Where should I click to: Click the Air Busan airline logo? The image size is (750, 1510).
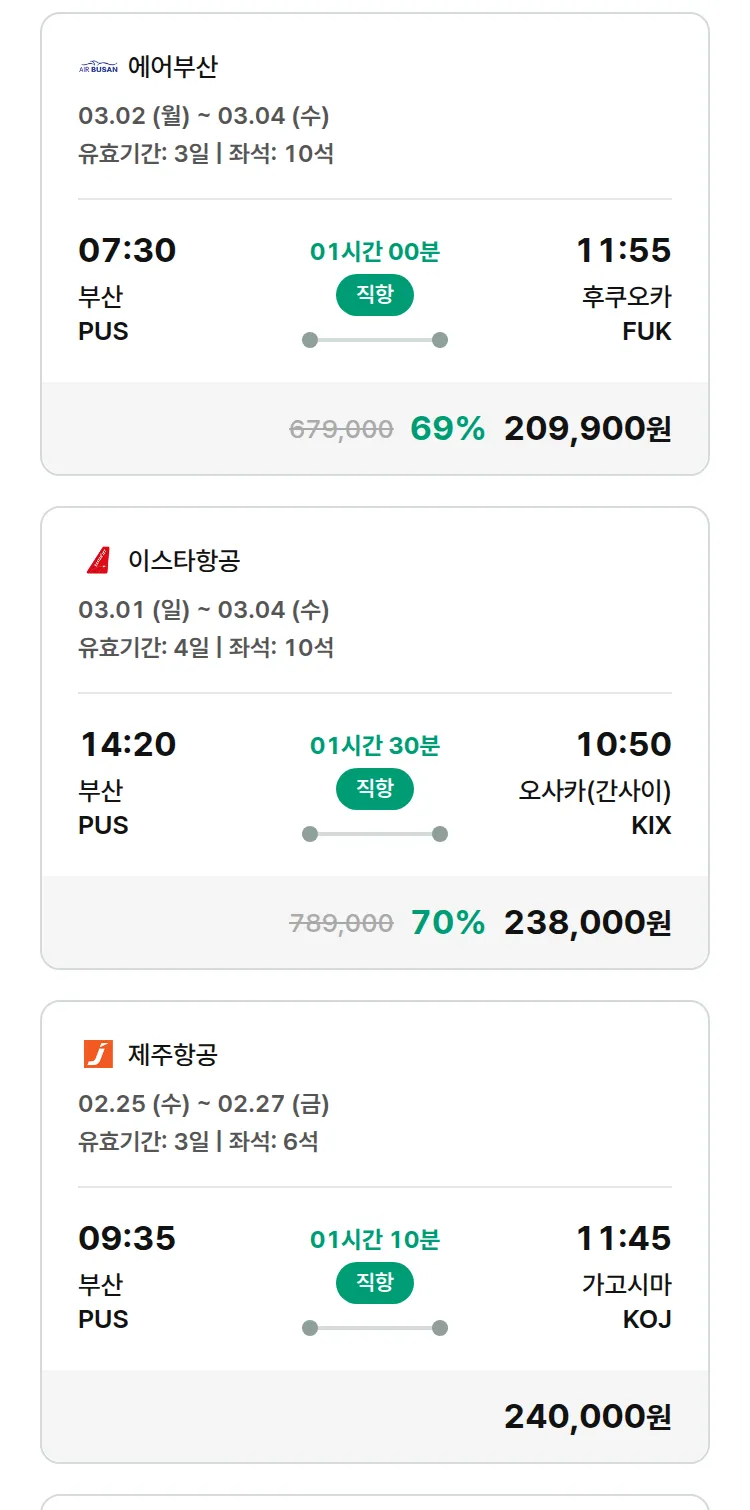click(98, 68)
